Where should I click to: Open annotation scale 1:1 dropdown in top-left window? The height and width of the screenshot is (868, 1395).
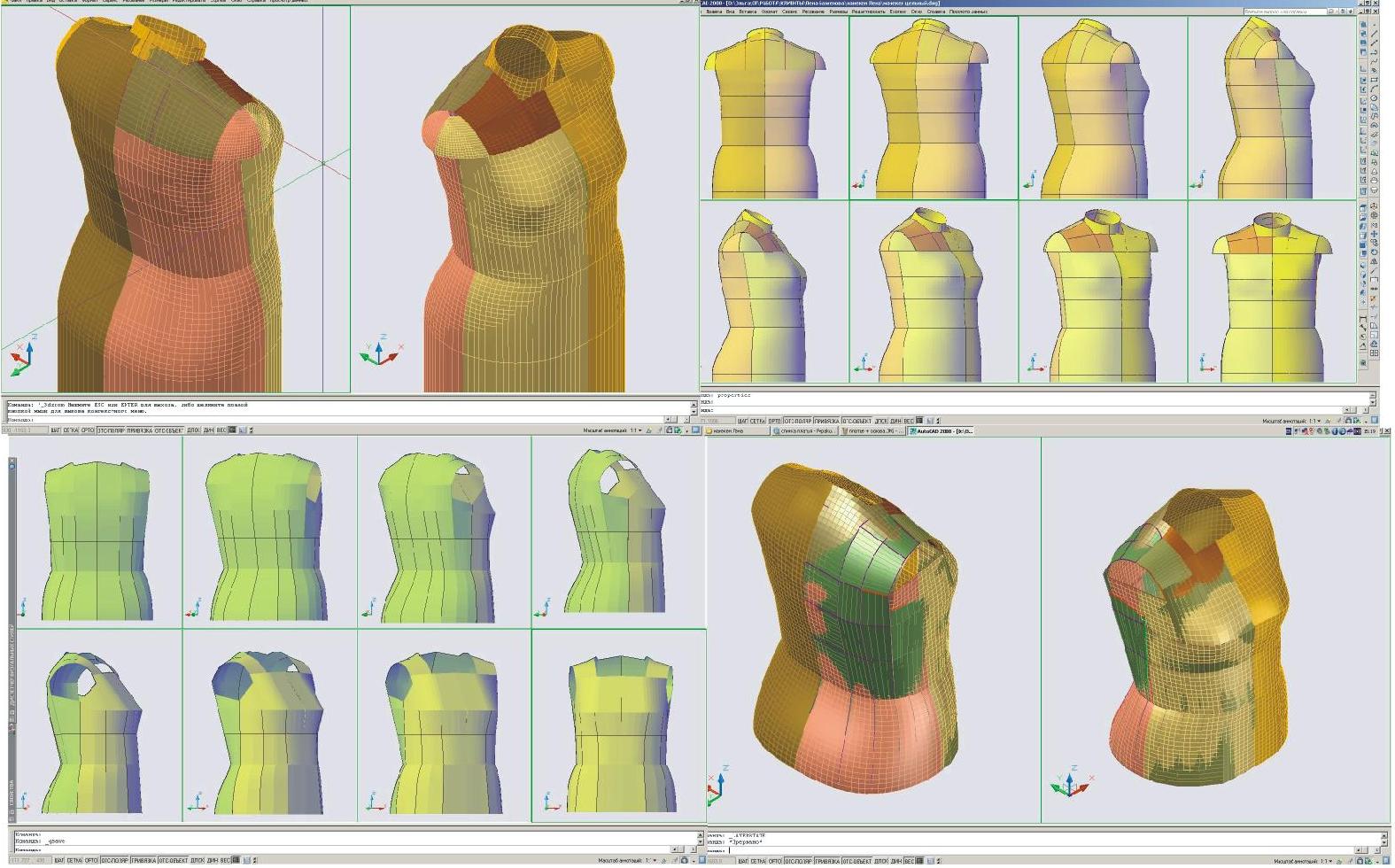[x=635, y=430]
